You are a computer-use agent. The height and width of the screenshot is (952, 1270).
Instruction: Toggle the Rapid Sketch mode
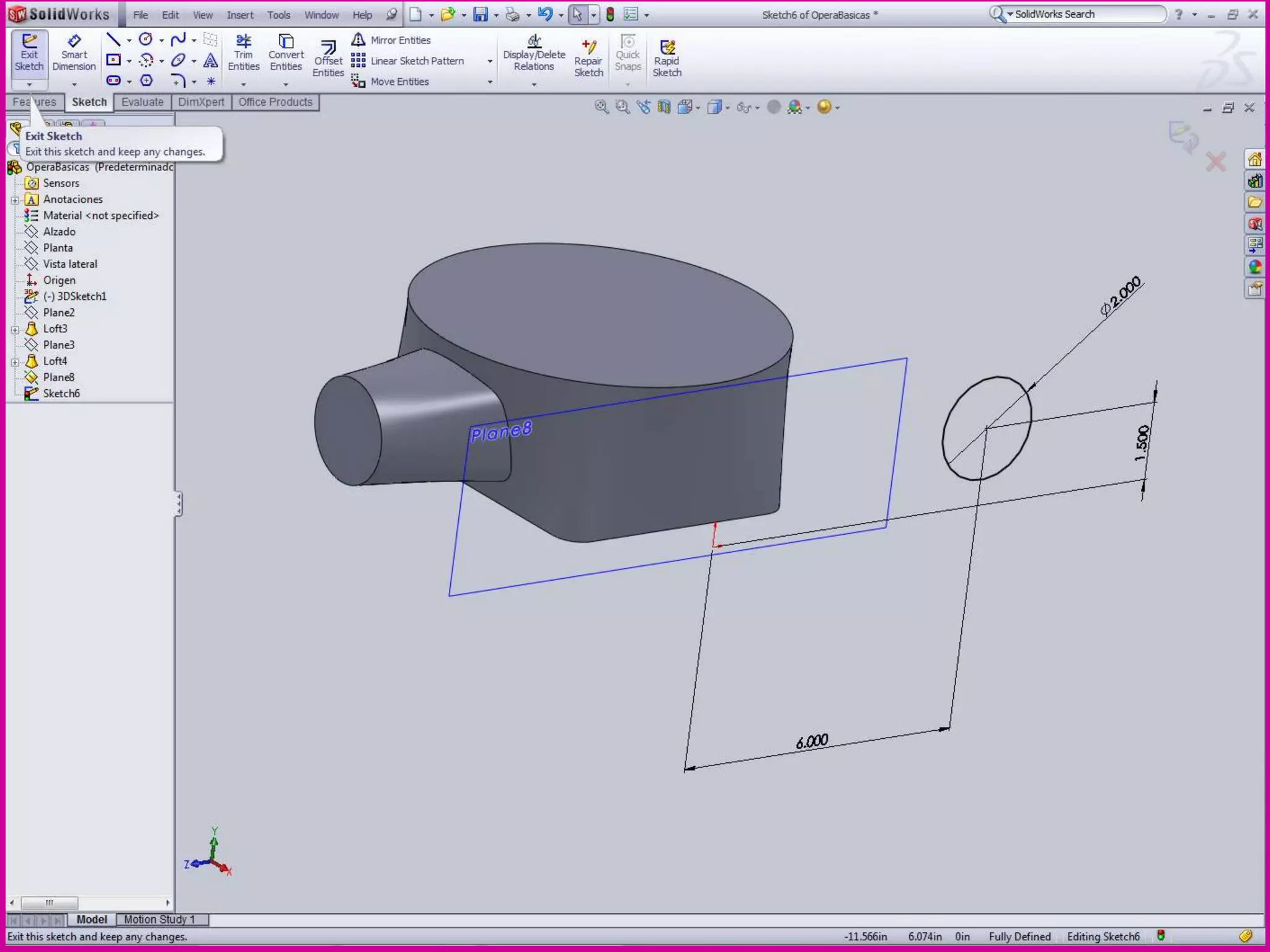[667, 60]
